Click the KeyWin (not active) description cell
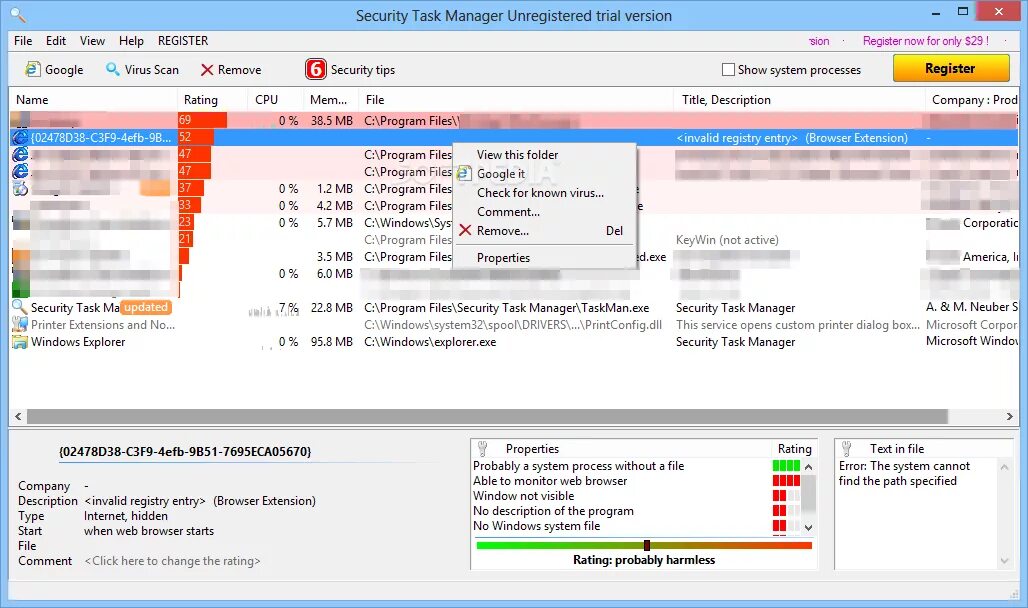 point(727,239)
